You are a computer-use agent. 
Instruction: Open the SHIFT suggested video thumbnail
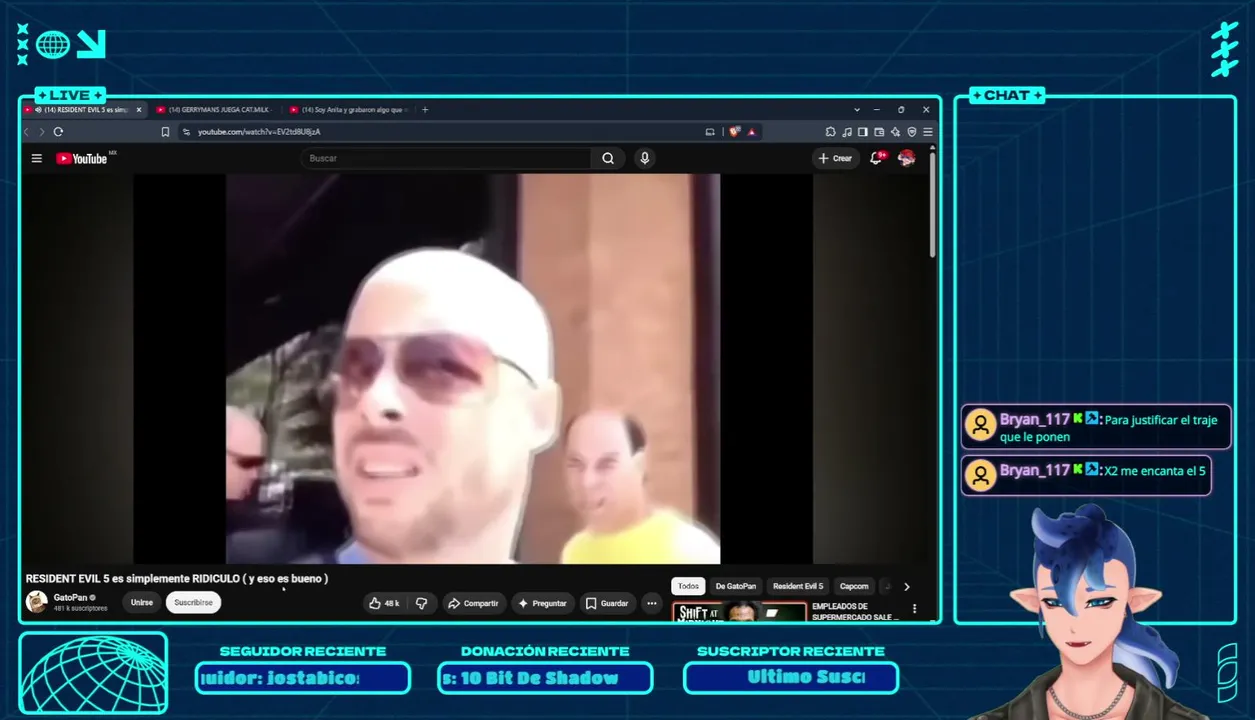[x=740, y=612]
